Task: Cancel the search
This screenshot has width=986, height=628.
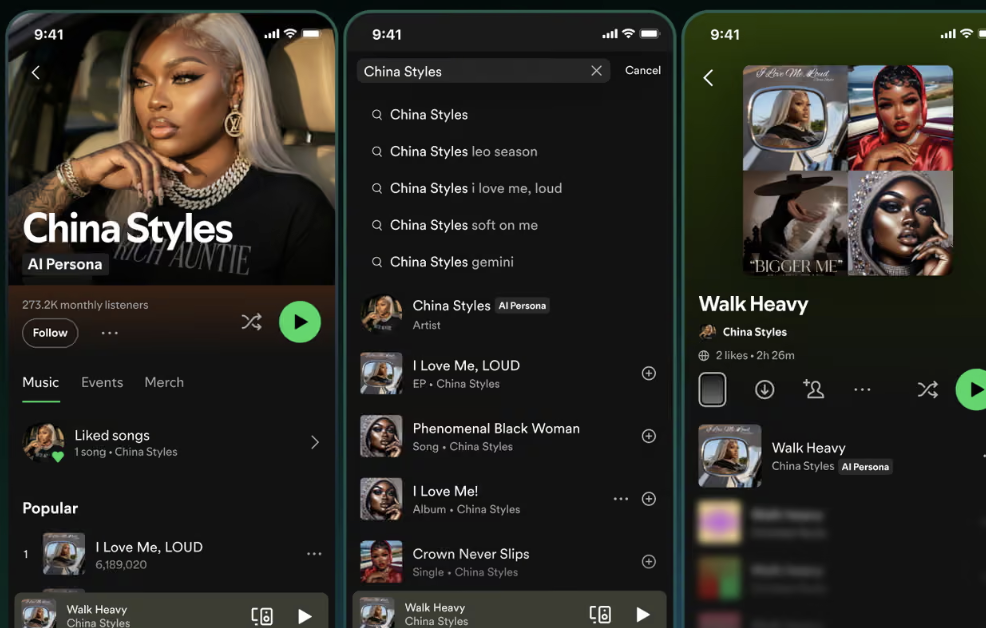Action: tap(643, 70)
